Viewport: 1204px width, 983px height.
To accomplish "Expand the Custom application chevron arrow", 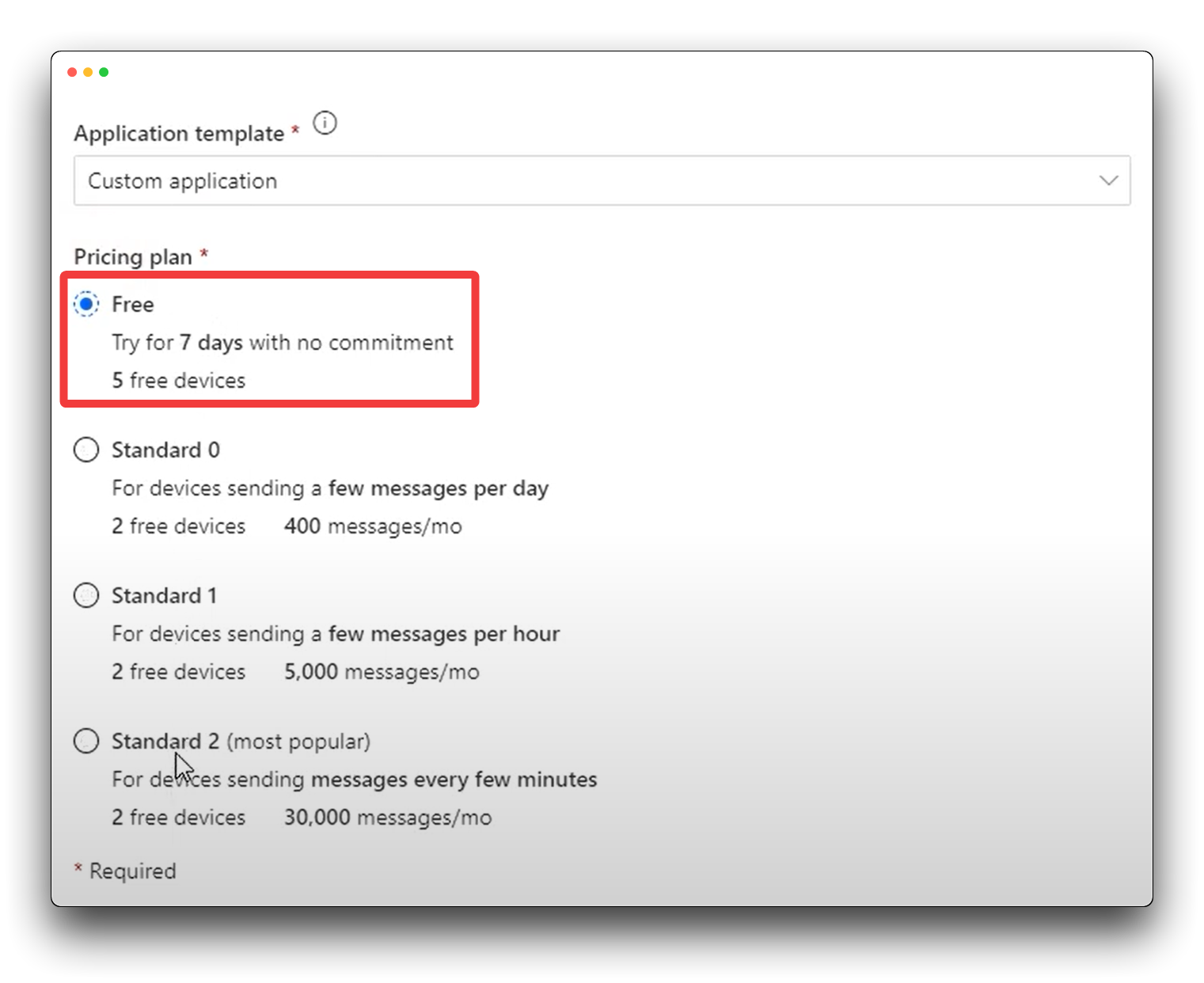I will 1108,180.
